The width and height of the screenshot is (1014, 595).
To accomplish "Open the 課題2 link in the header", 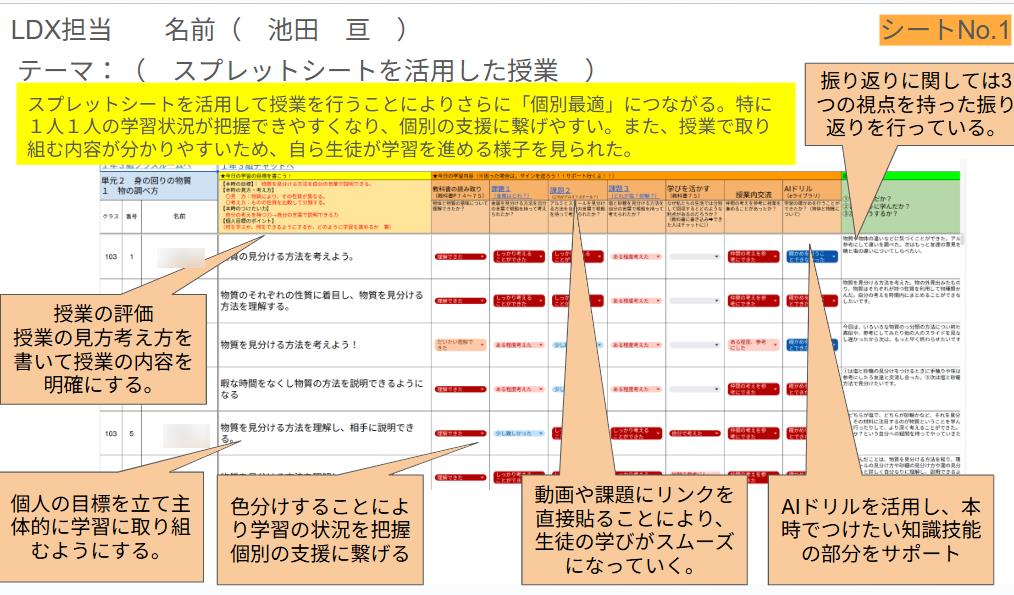I will pyautogui.click(x=561, y=187).
